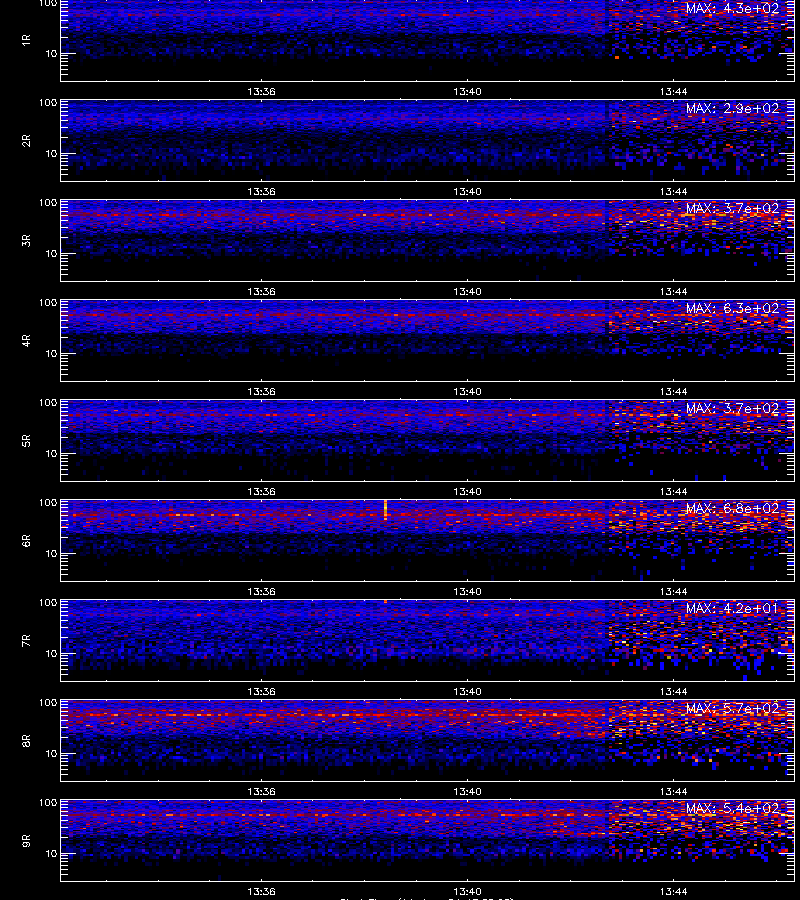Click the 7R panel axis label
Image resolution: width=800 pixels, height=900 pixels.
click(x=26, y=641)
